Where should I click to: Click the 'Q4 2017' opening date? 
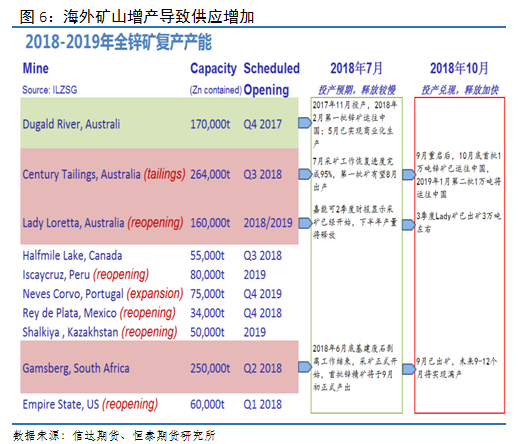263,124
